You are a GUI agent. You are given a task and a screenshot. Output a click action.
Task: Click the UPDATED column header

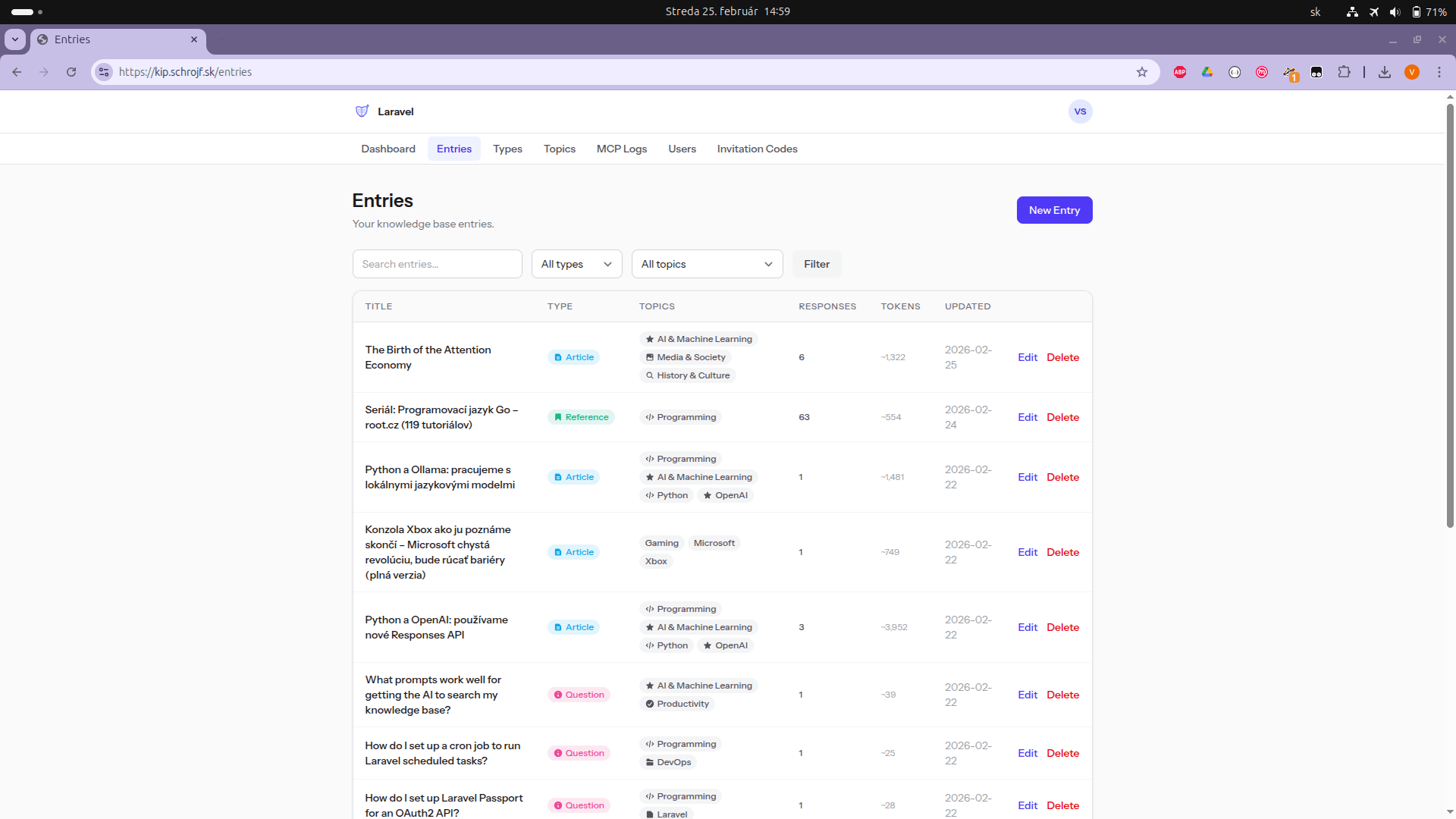pyautogui.click(x=968, y=306)
